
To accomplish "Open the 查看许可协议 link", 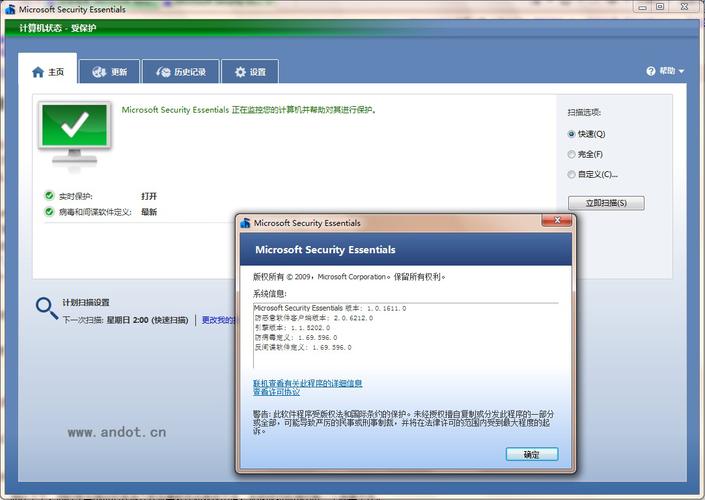I will (277, 392).
